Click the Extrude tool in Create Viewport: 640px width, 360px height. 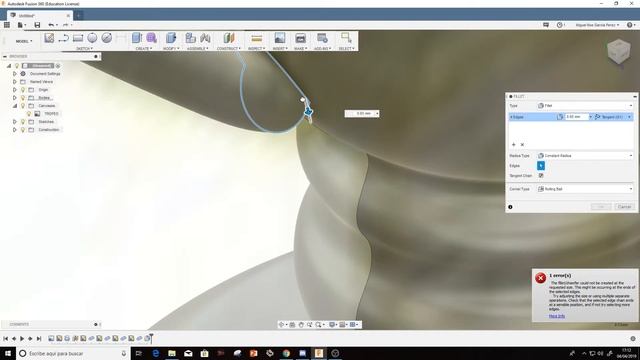tap(137, 38)
